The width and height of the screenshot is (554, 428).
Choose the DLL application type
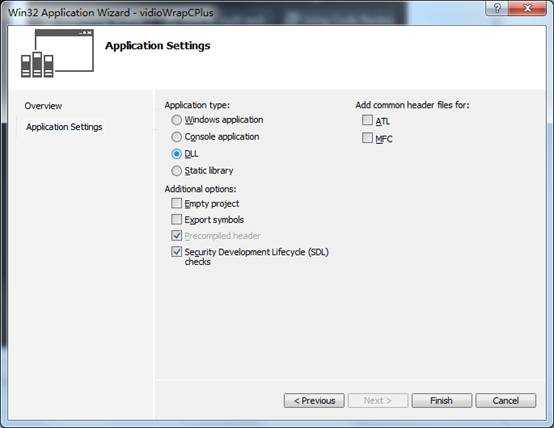176,154
